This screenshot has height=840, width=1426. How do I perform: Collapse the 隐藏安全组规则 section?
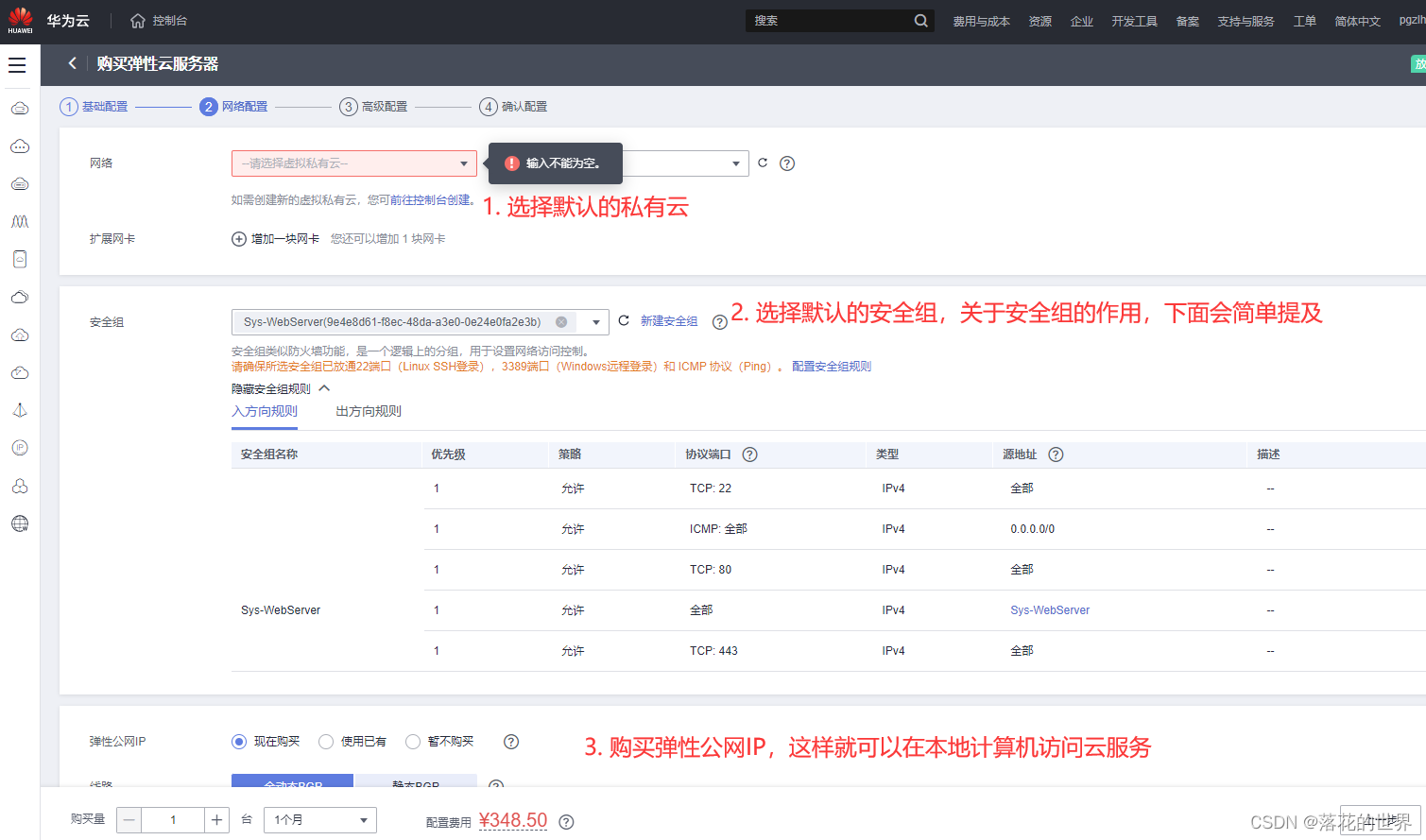coord(281,388)
